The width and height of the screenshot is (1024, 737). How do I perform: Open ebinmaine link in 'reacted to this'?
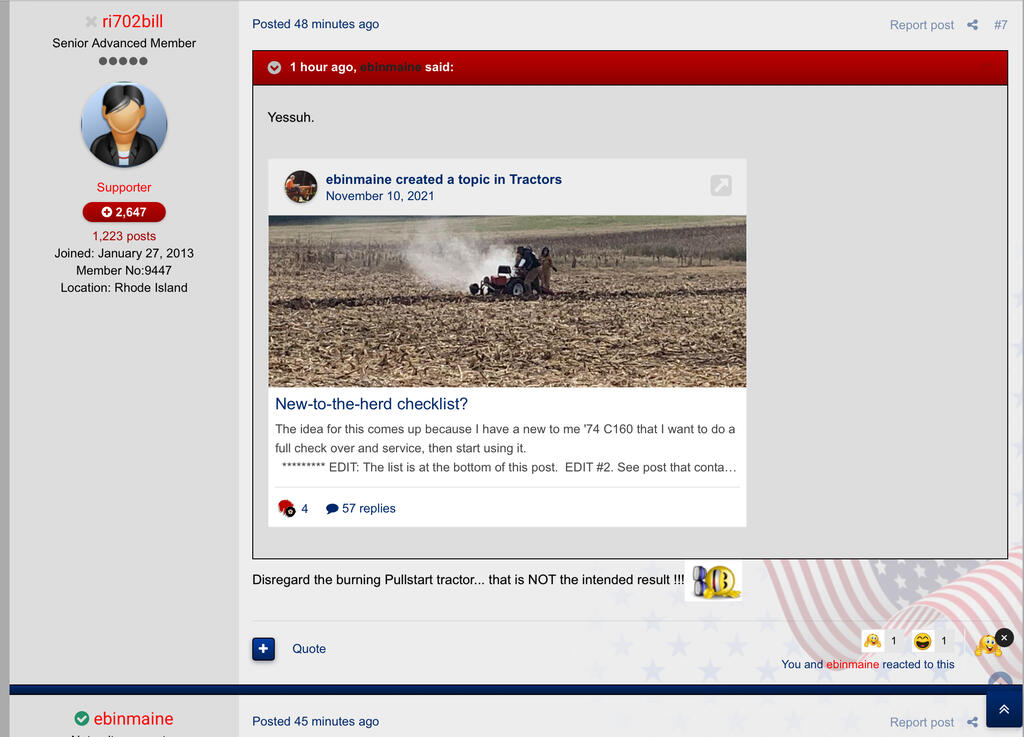coord(852,665)
